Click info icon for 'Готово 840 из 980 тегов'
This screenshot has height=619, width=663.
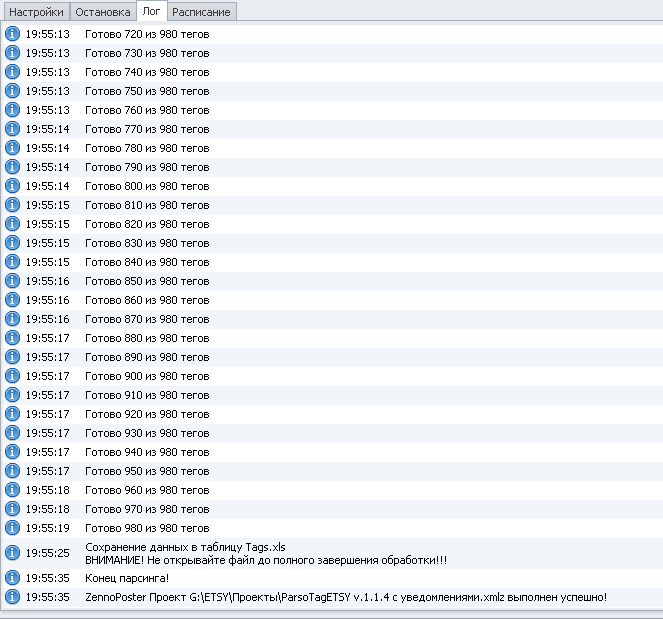[12, 262]
